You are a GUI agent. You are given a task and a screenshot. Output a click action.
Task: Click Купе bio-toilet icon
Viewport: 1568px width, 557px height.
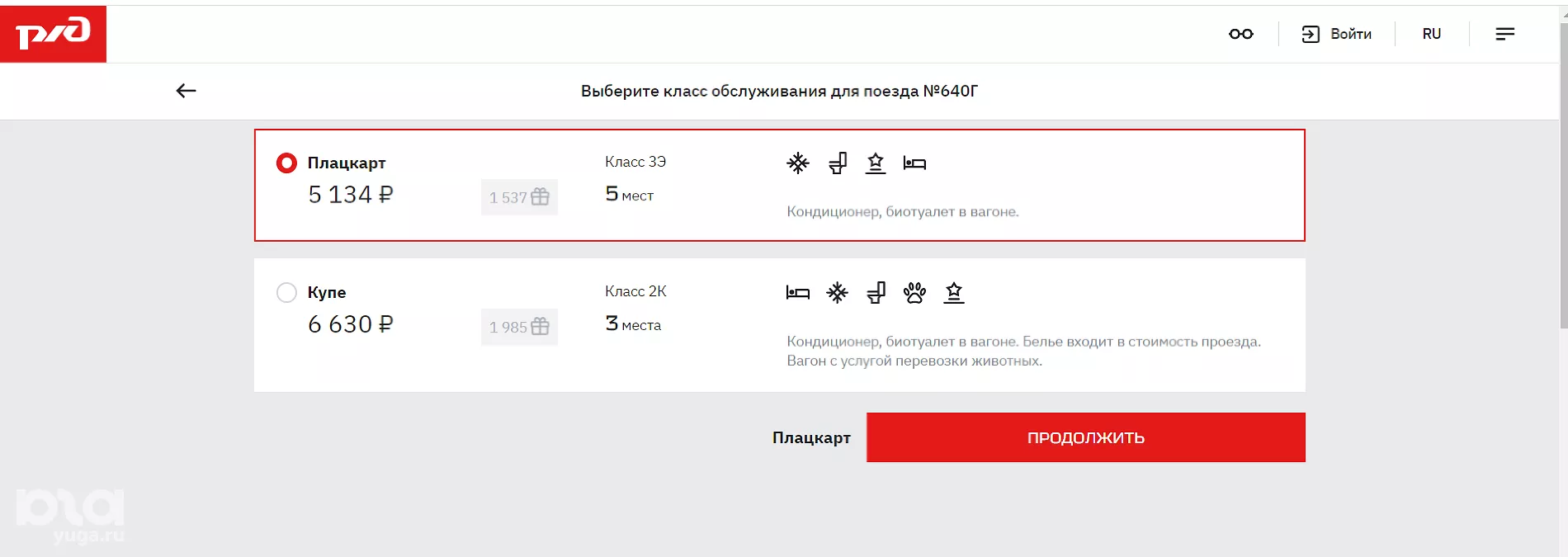coord(876,293)
